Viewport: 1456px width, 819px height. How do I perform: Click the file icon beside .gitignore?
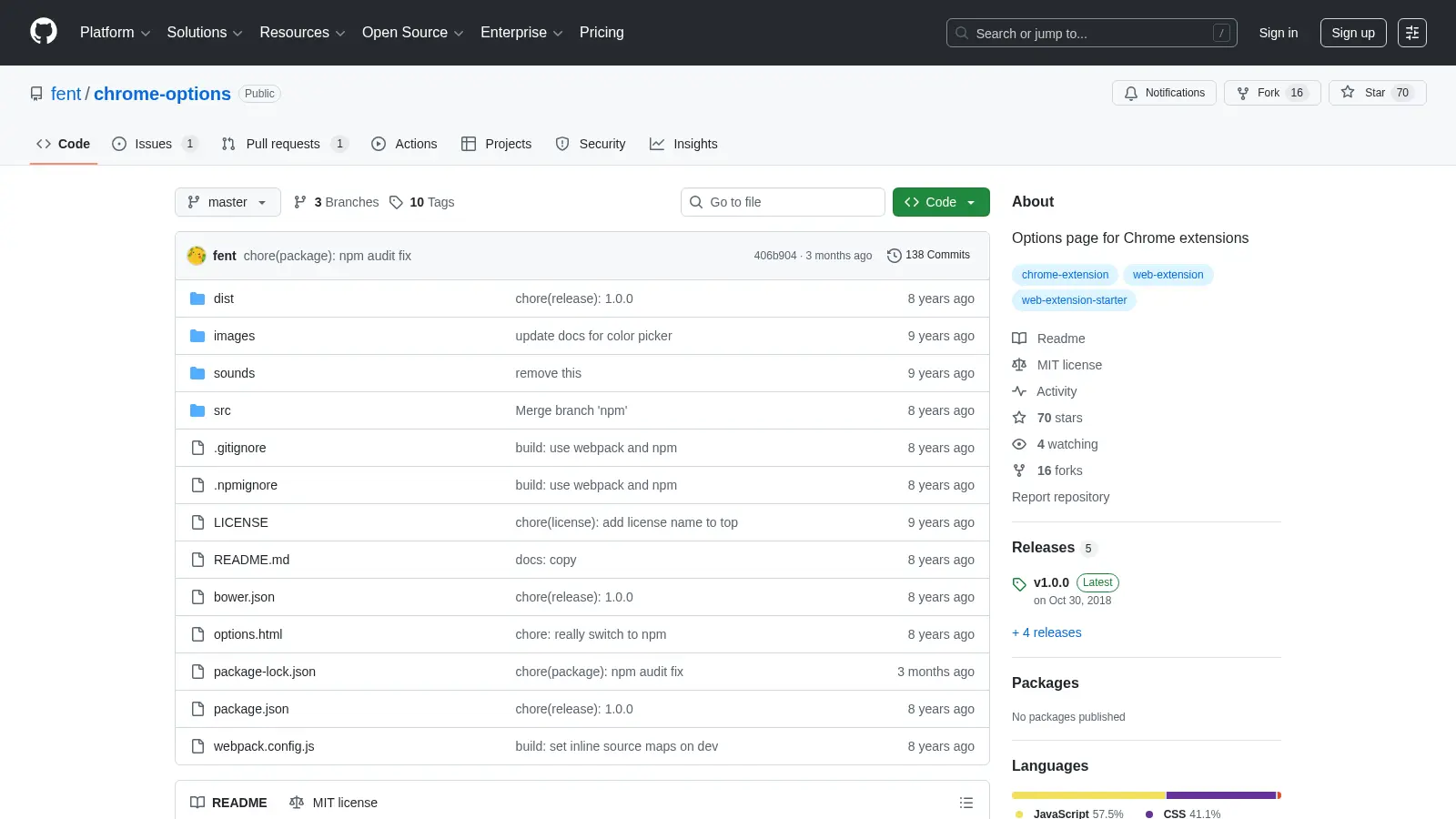[x=197, y=448]
